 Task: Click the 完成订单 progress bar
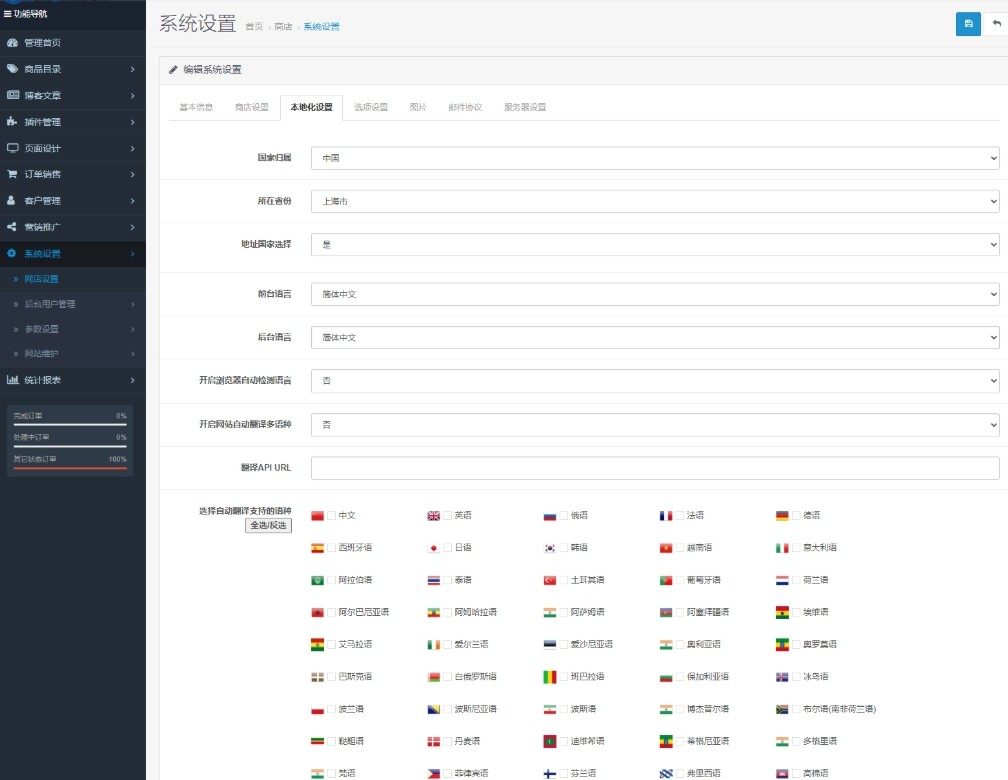(70, 424)
